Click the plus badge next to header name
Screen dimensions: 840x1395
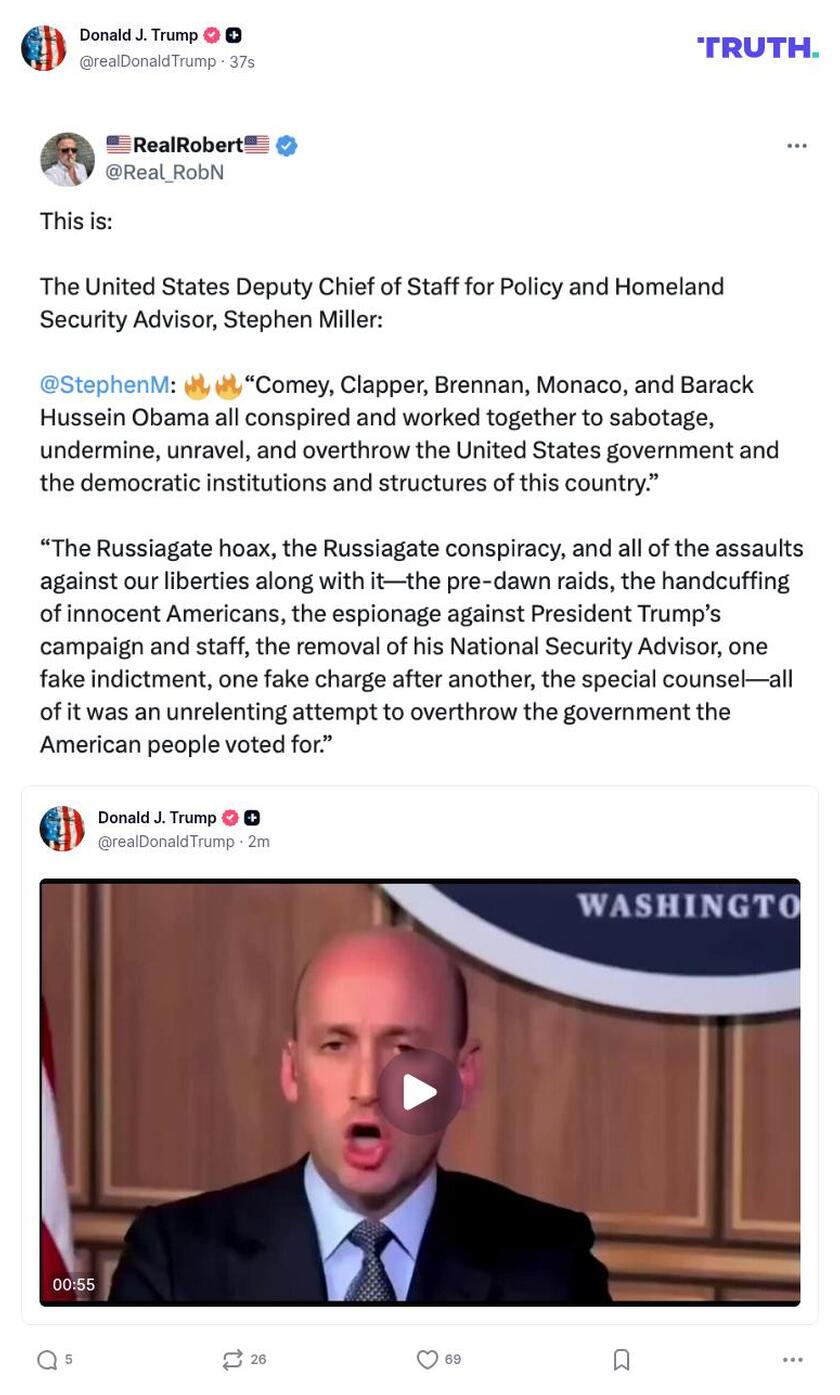234,35
